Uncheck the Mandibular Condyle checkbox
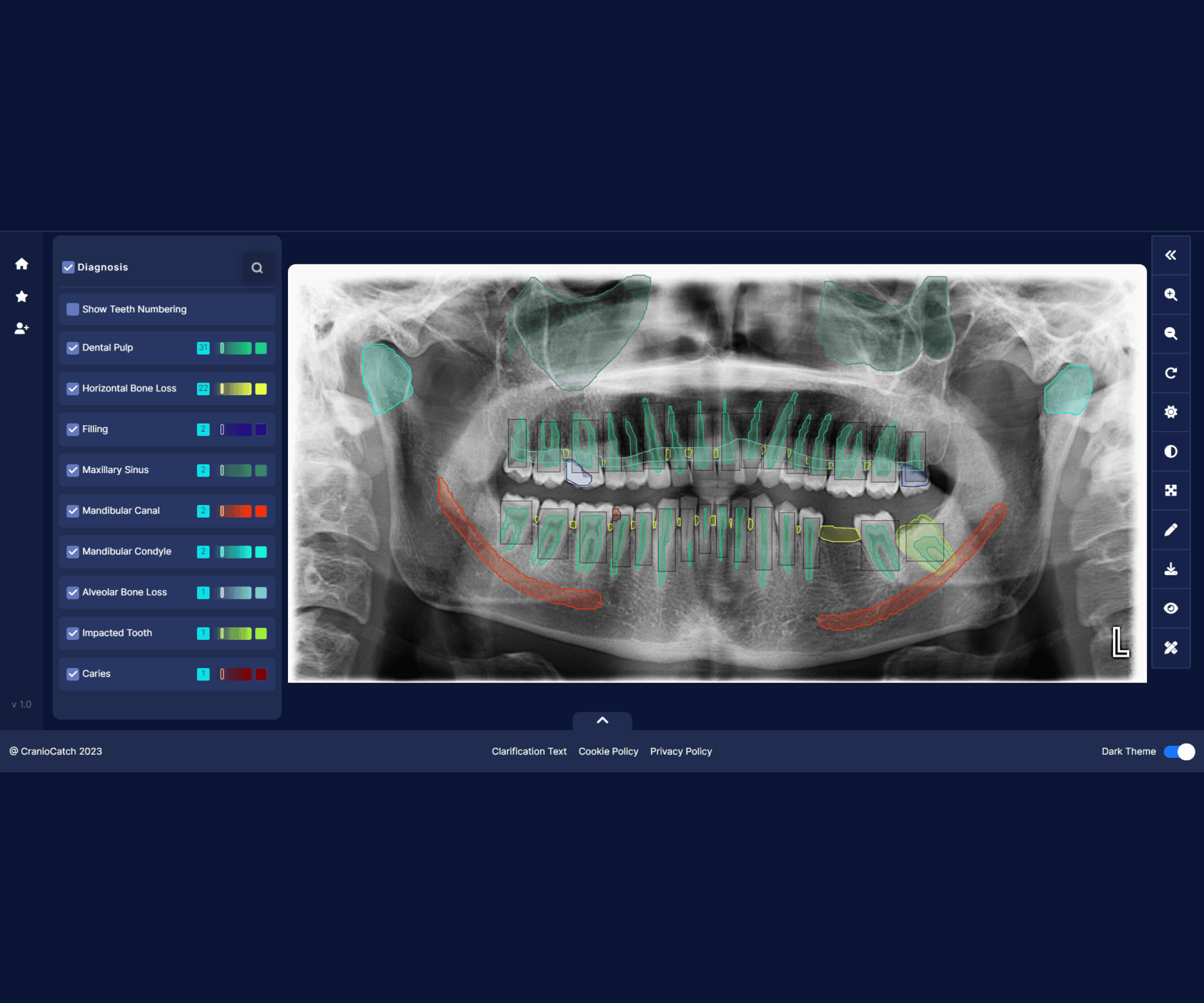Viewport: 1204px width, 1003px height. (x=73, y=551)
